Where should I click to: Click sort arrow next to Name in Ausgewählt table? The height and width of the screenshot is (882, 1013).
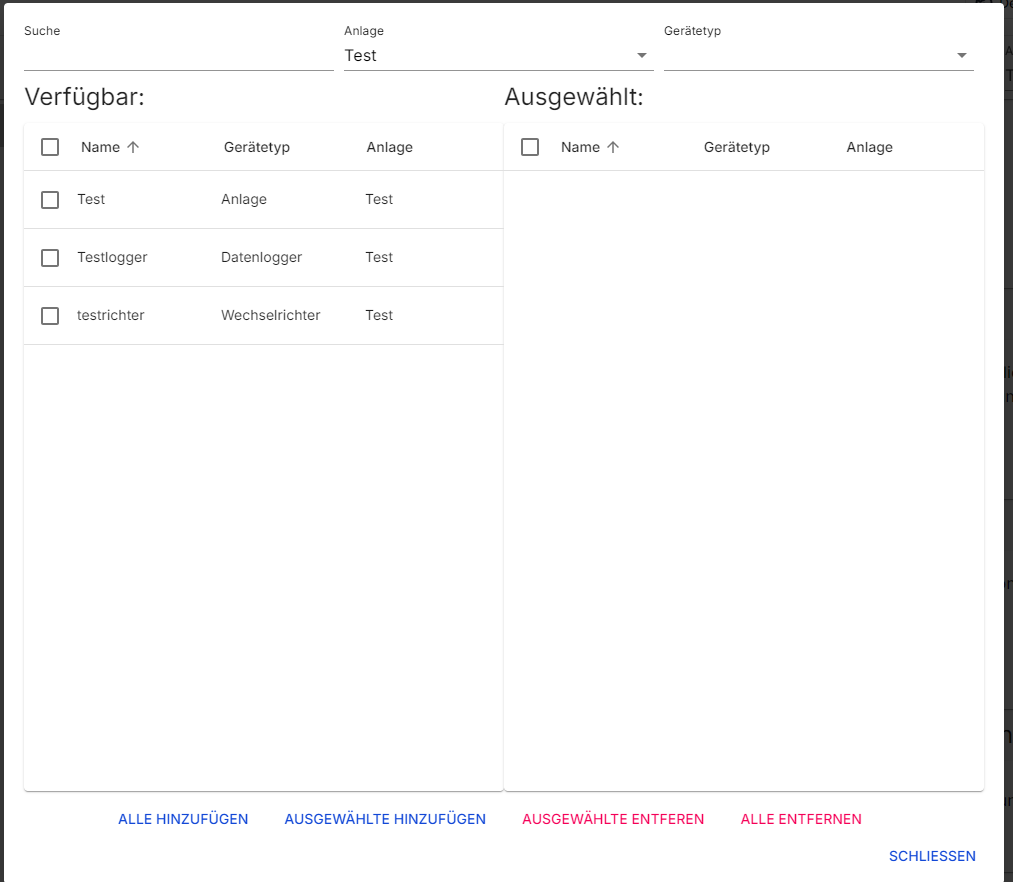(x=613, y=147)
